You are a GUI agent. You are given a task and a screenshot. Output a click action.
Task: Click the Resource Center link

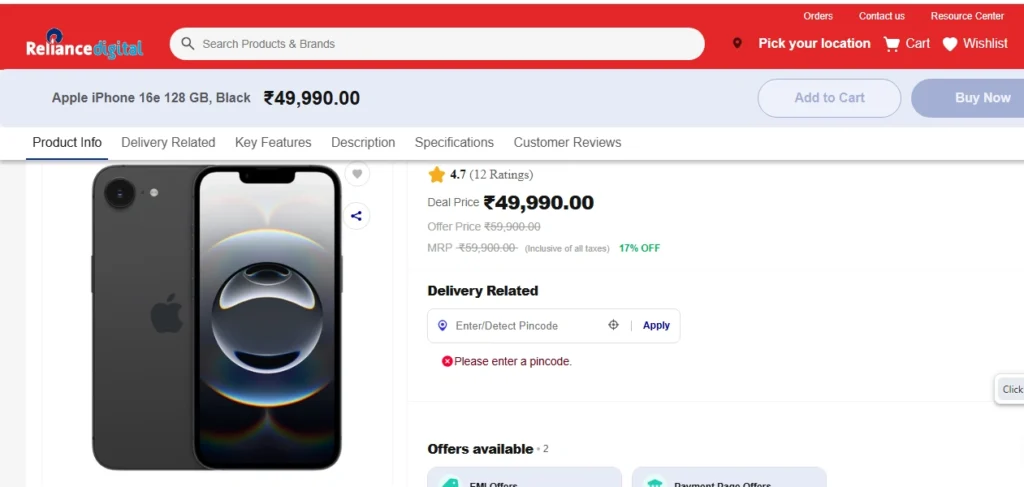point(967,16)
